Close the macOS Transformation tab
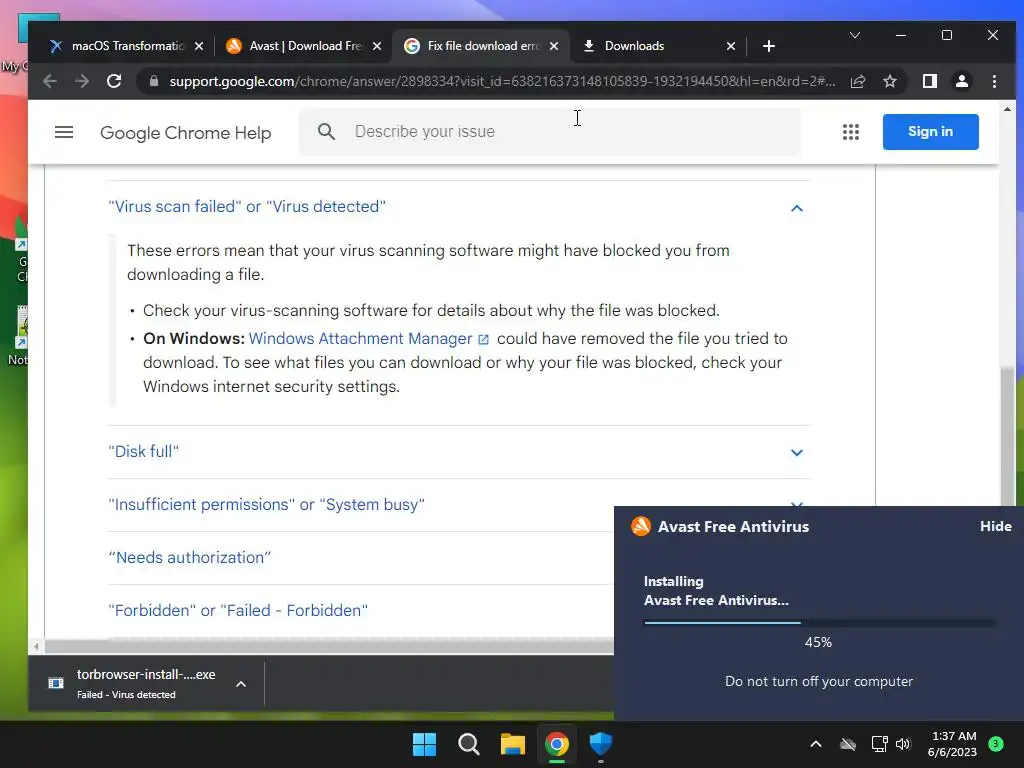 coord(199,46)
